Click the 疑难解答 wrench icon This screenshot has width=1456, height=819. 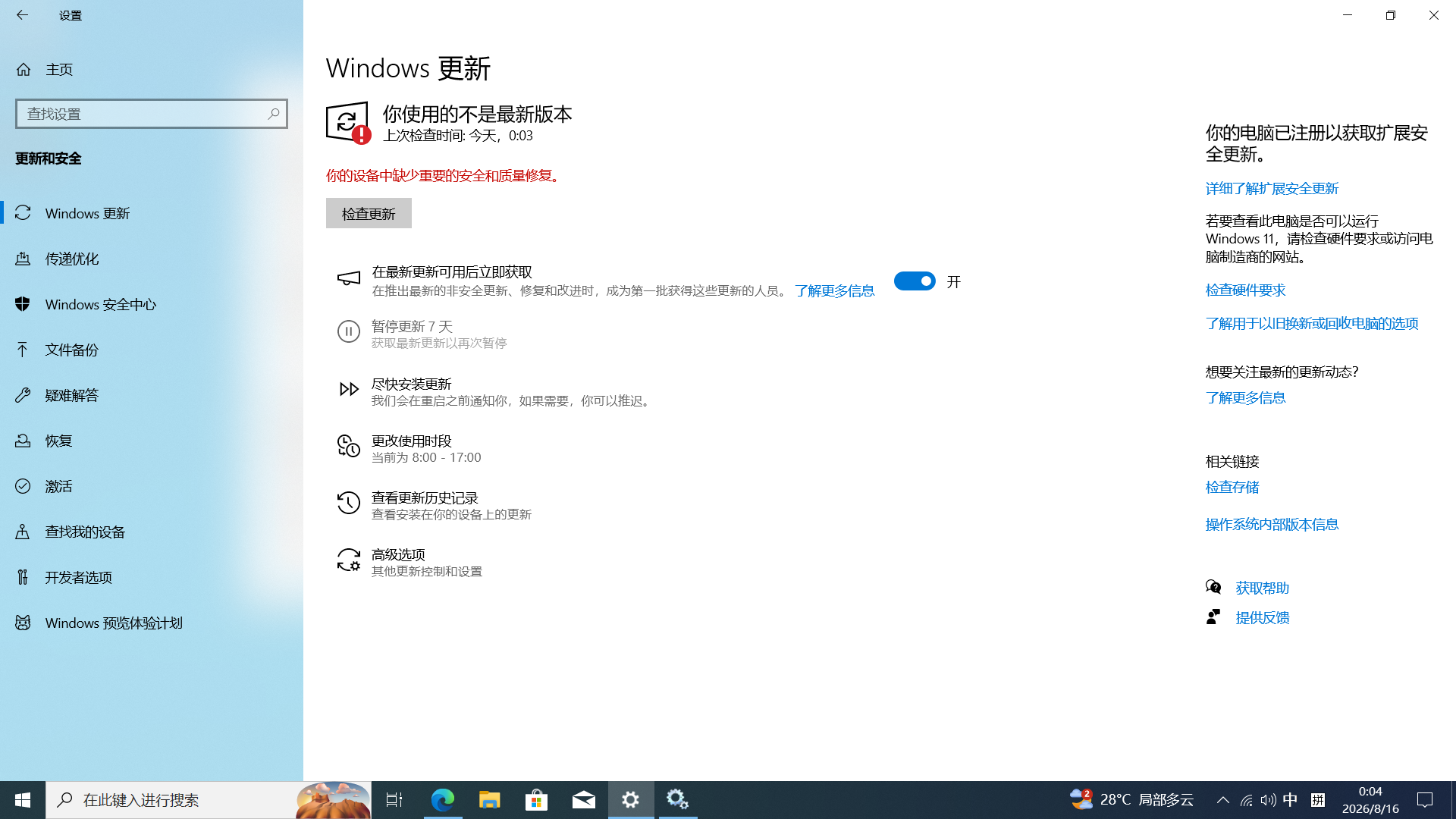23,395
